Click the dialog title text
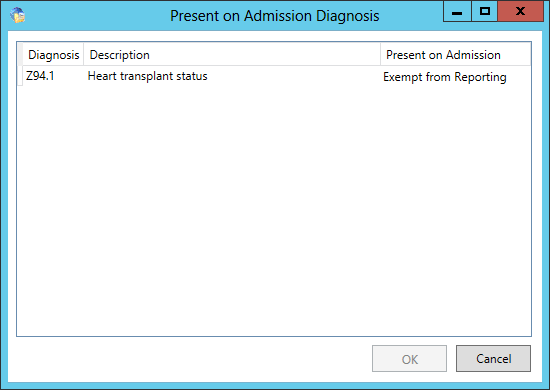550x390 pixels. 275,16
